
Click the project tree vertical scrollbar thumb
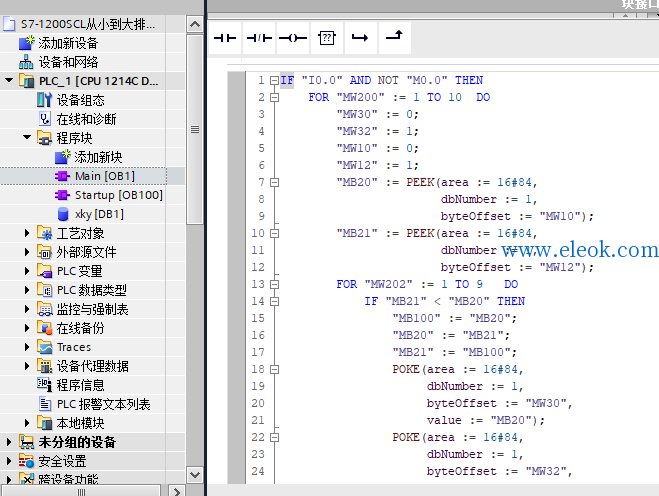point(195,129)
